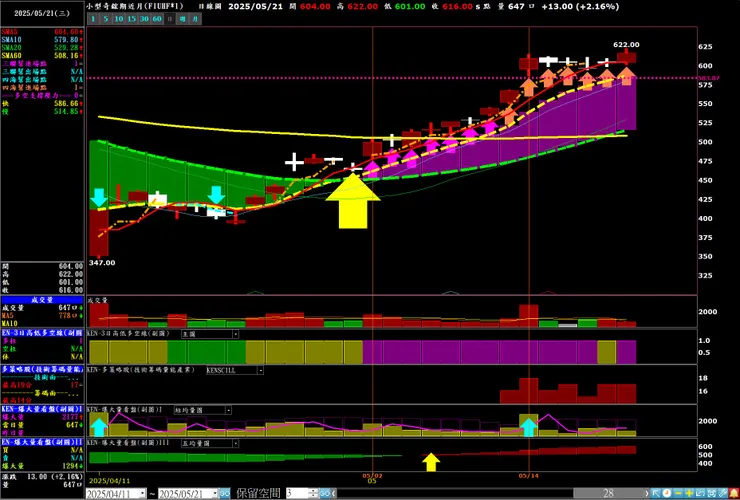
Task: Click the SMA20 value row
Action: pos(42,48)
